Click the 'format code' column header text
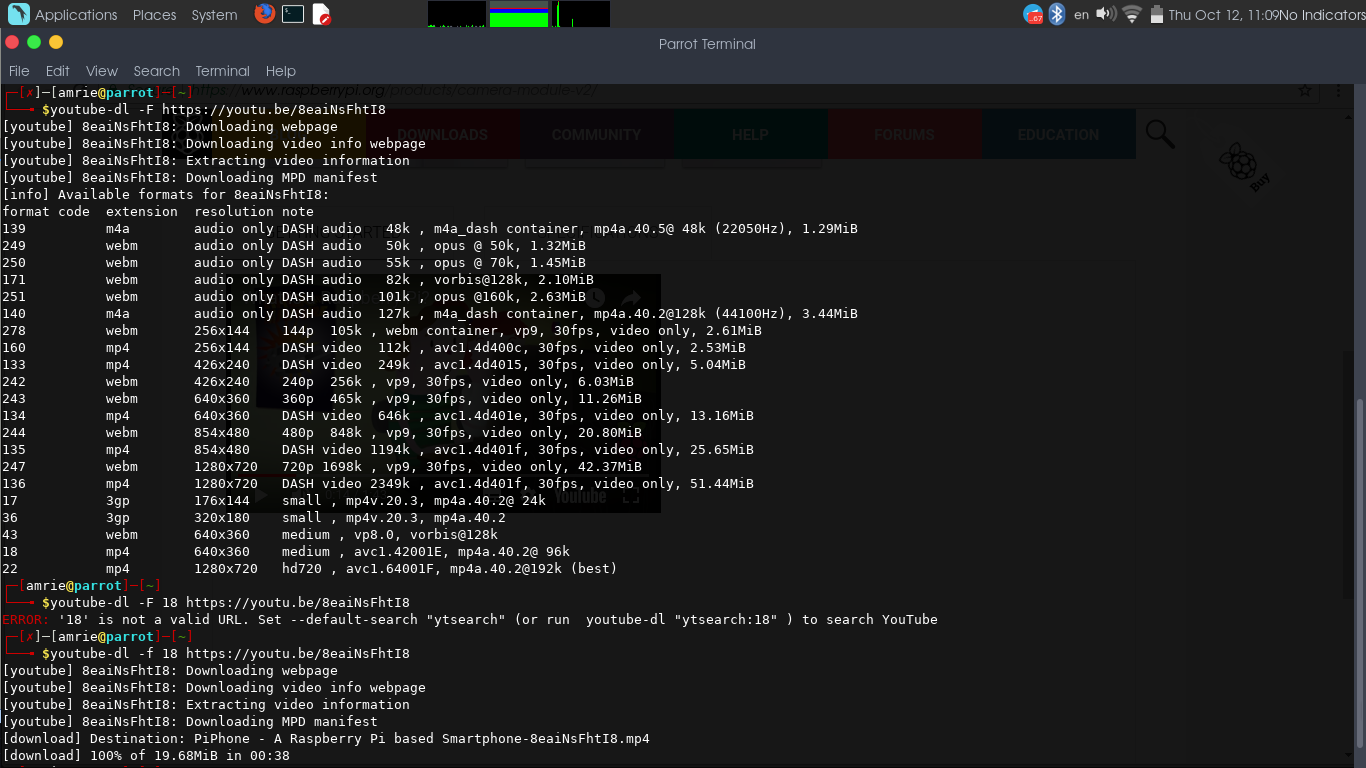This screenshot has height=768, width=1366. (x=46, y=212)
